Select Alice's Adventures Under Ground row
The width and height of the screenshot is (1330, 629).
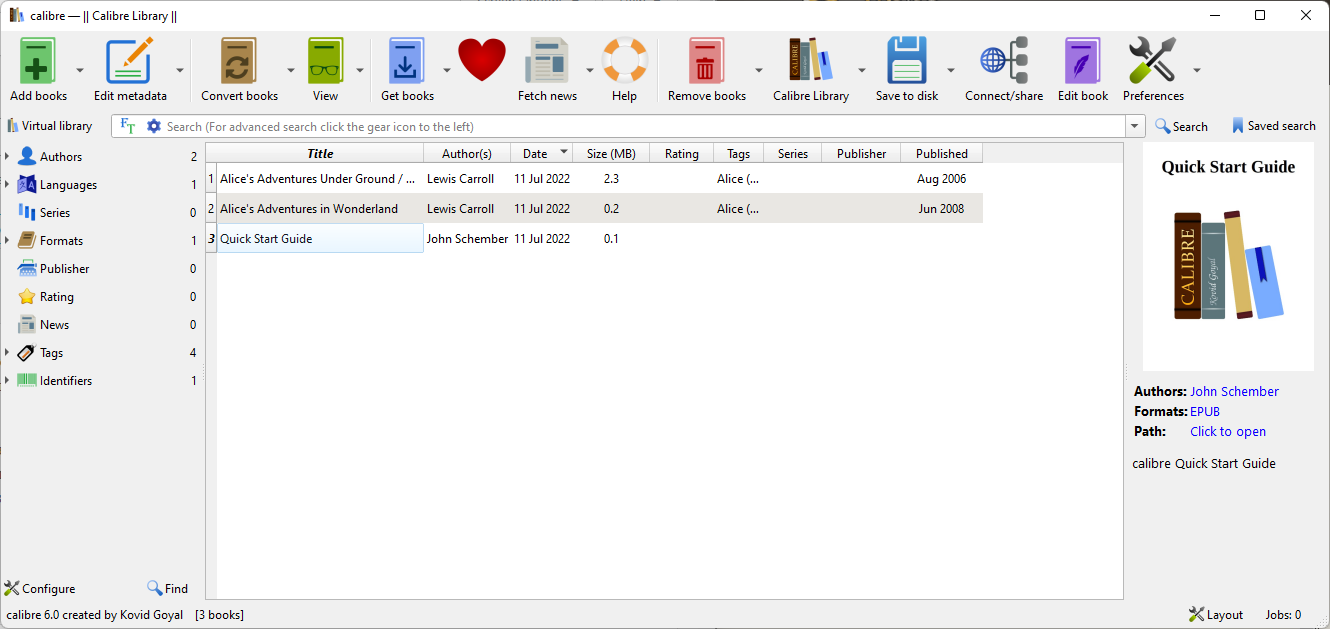click(594, 179)
